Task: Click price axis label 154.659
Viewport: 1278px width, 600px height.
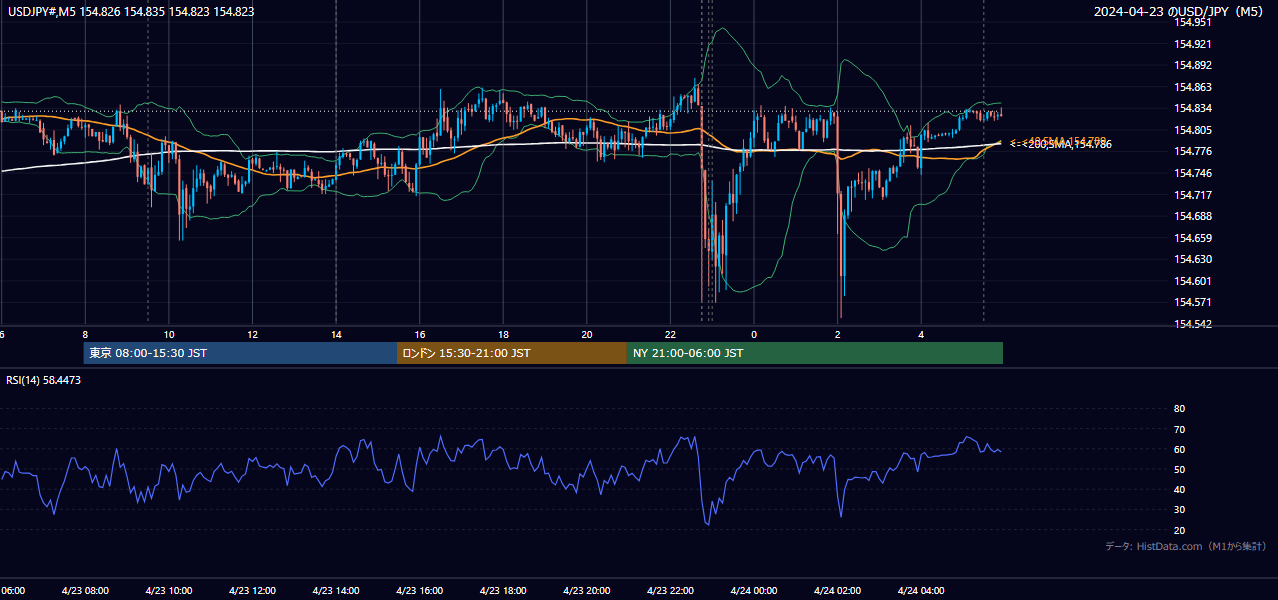Action: [x=1194, y=238]
